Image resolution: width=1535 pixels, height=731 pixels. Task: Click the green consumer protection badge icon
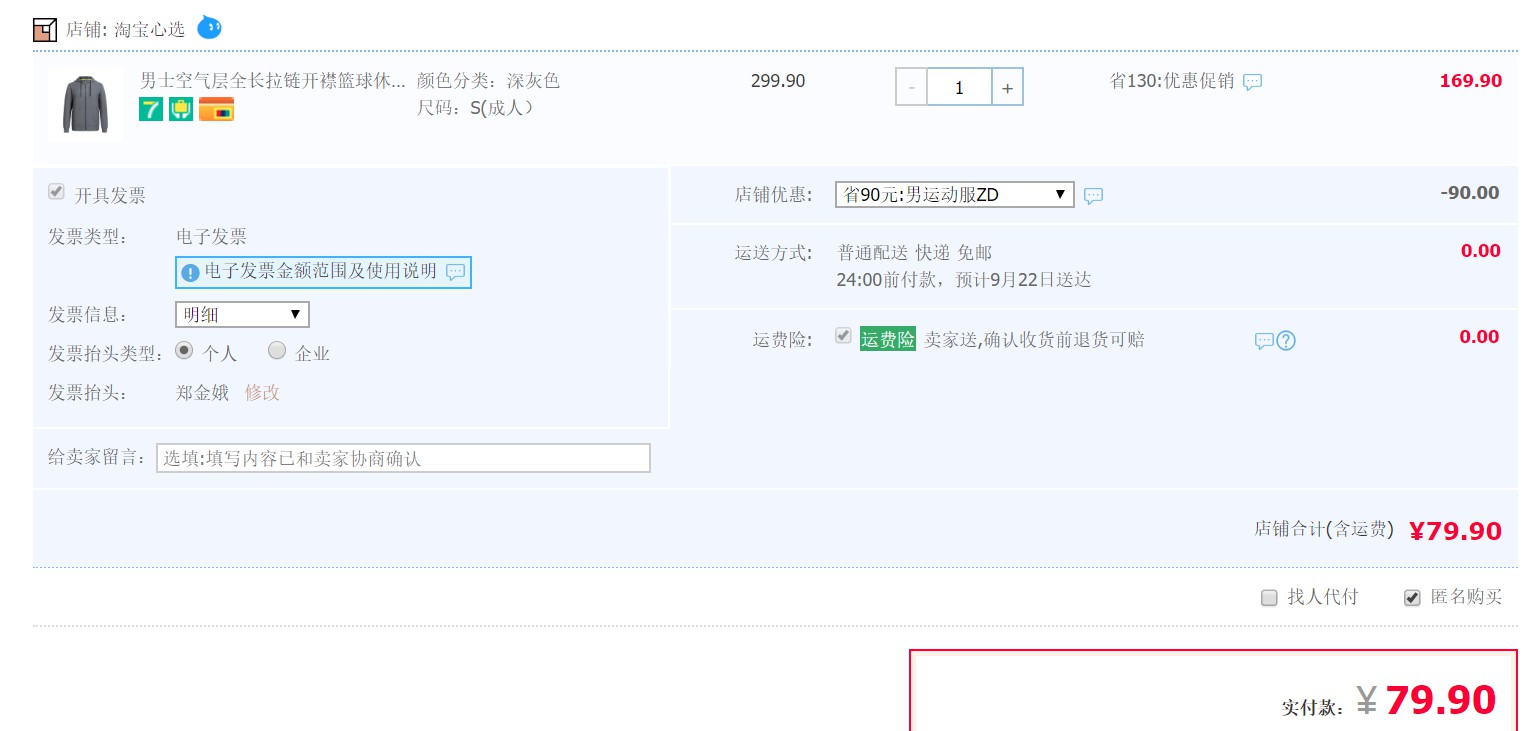click(x=181, y=109)
